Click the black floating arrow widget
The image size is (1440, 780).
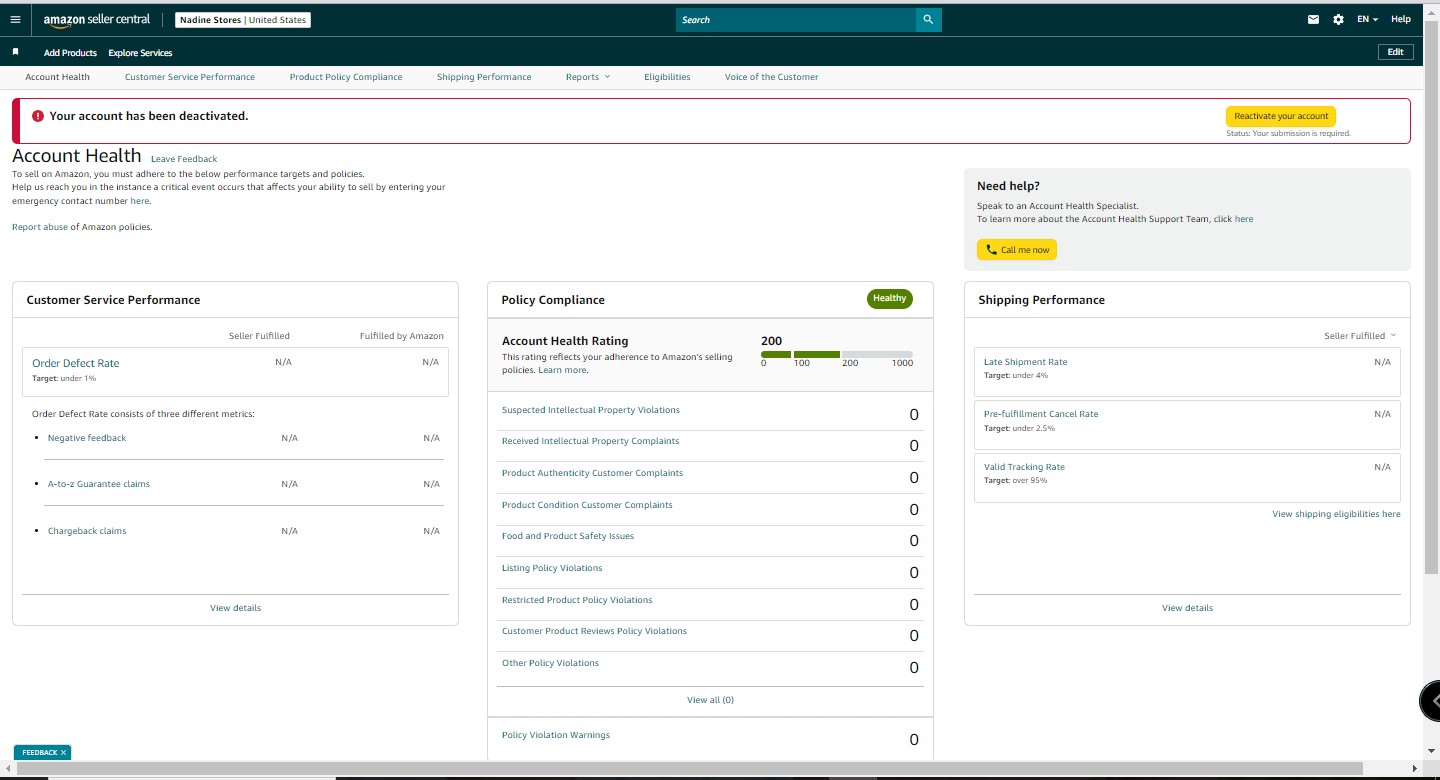click(x=1431, y=700)
